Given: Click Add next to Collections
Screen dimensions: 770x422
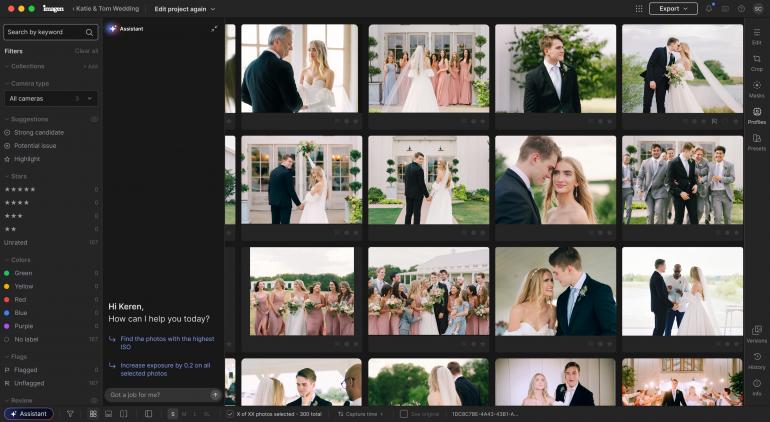Looking at the screenshot, I should (x=91, y=66).
